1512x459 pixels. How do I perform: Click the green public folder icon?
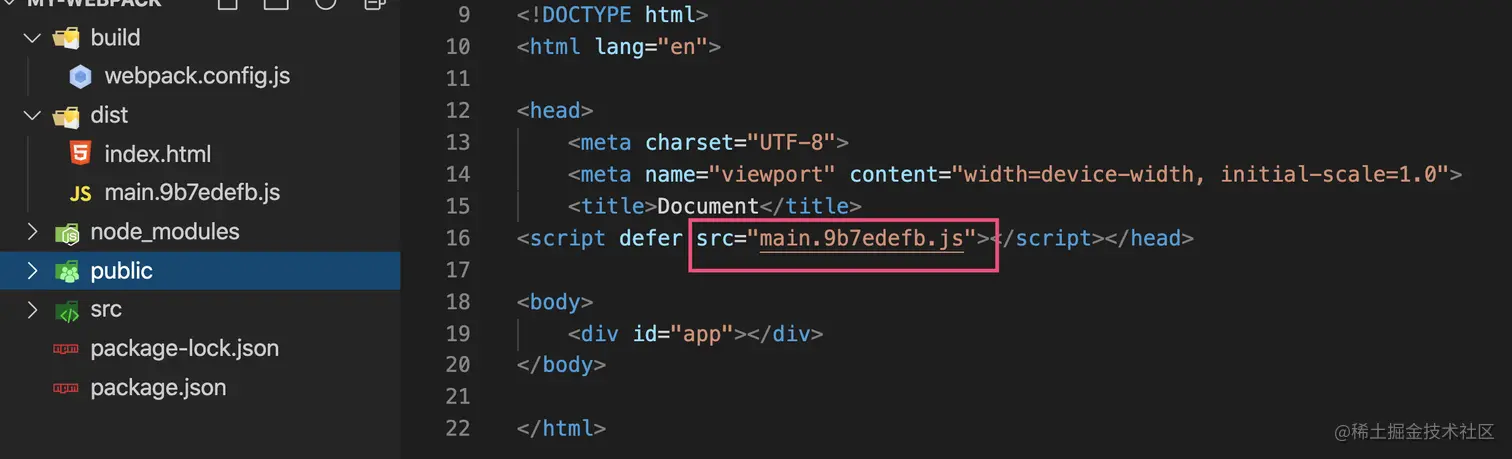tap(66, 271)
